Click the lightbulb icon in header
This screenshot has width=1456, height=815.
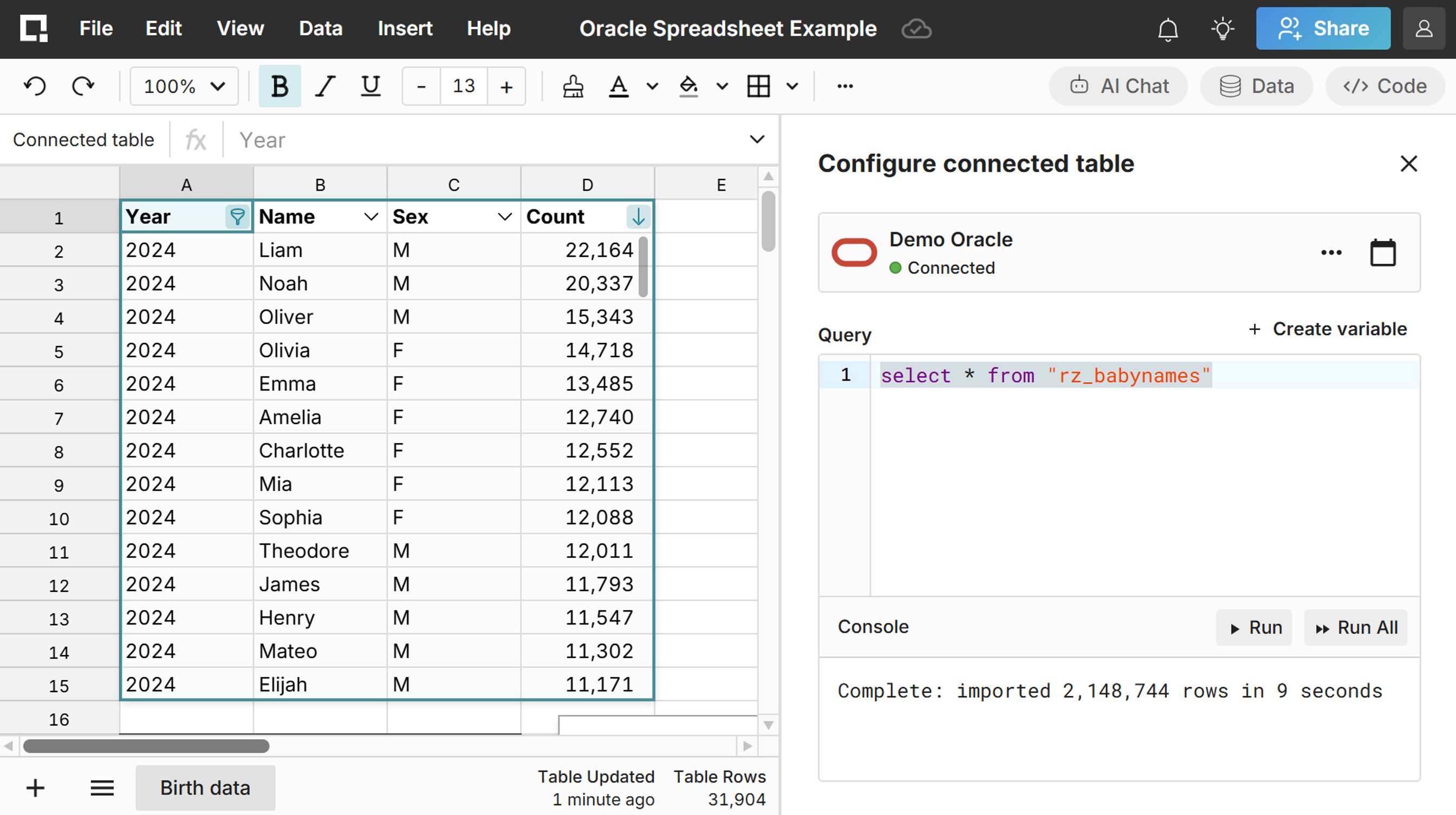[1222, 29]
